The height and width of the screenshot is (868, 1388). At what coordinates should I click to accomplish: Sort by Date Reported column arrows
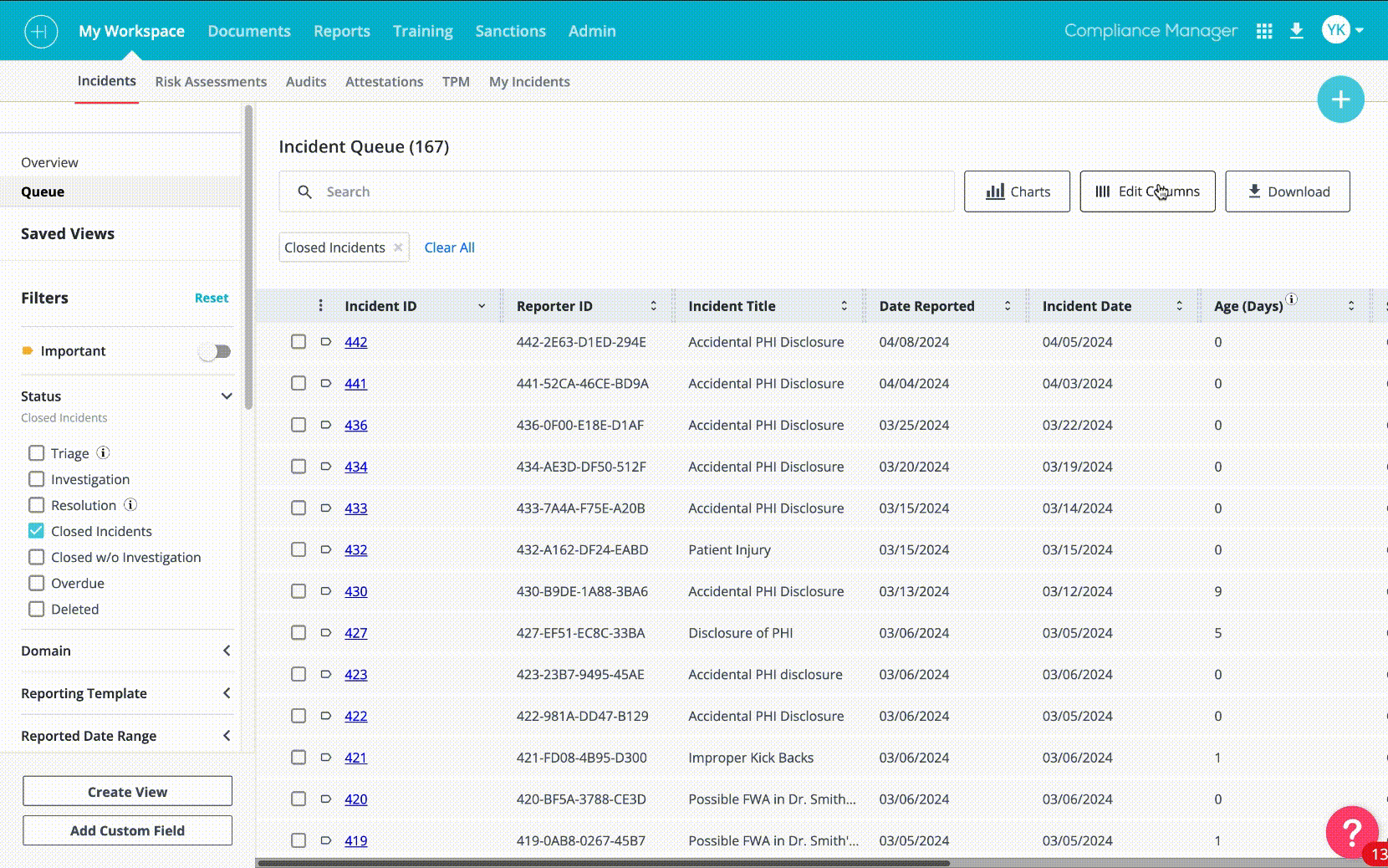pyautogui.click(x=1008, y=306)
